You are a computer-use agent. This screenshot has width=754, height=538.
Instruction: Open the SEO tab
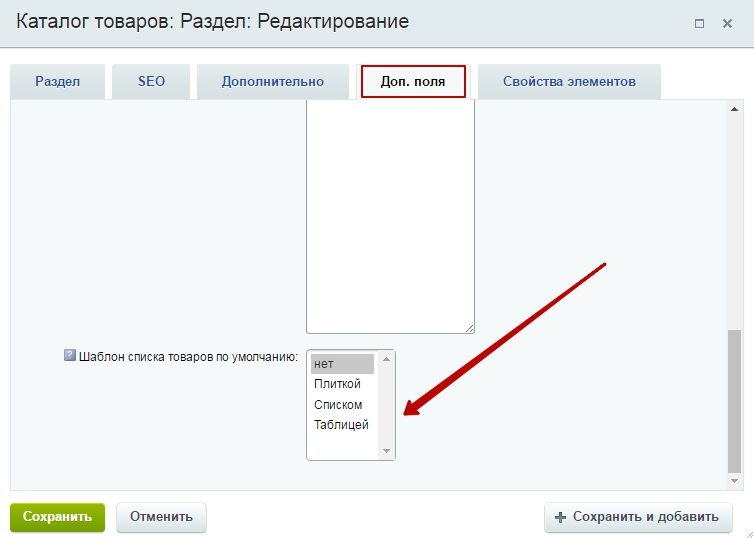pyautogui.click(x=151, y=82)
